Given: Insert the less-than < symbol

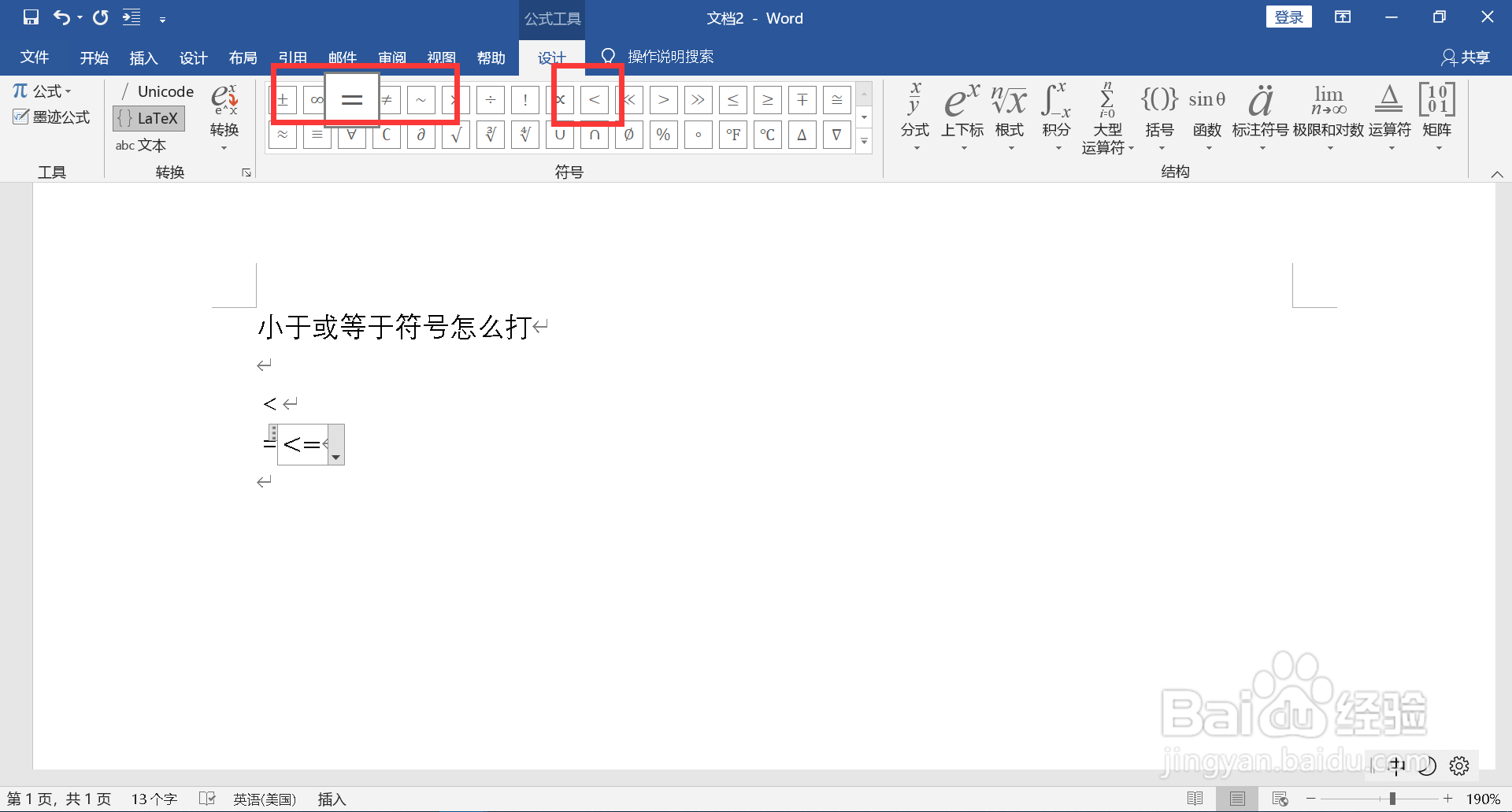Looking at the screenshot, I should [595, 100].
